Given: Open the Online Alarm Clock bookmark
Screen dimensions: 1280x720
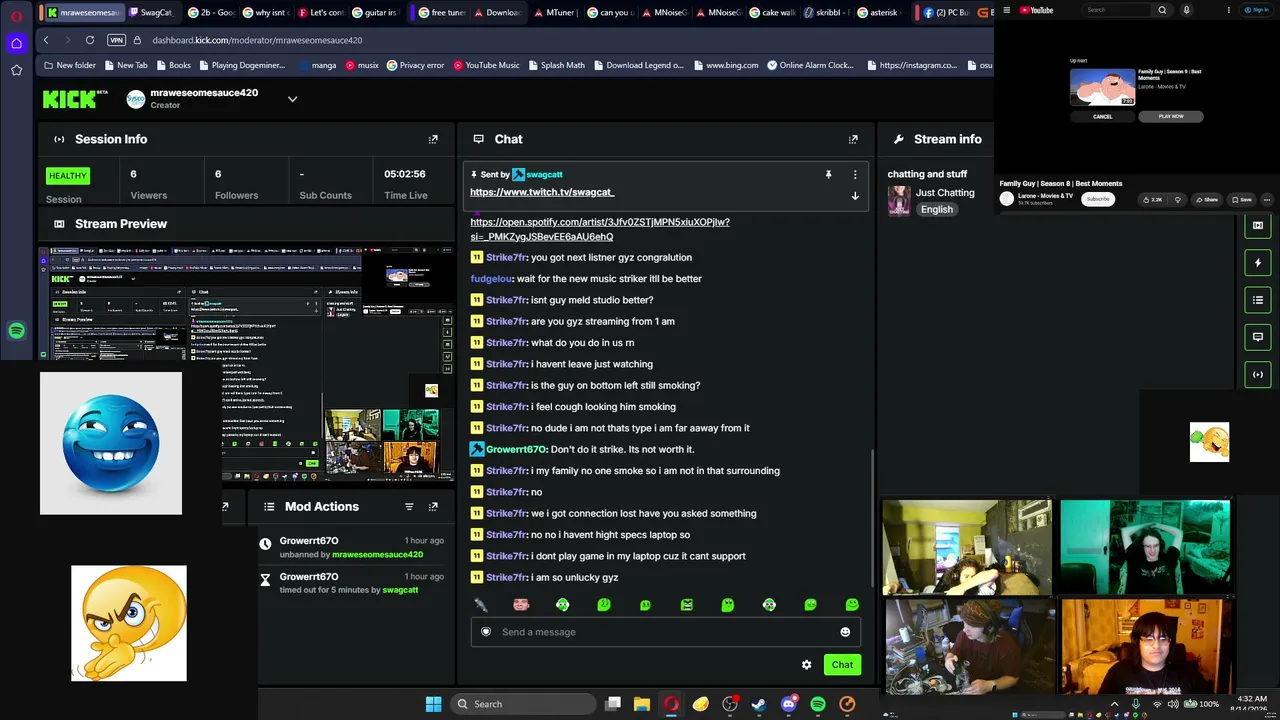Looking at the screenshot, I should click(x=810, y=65).
